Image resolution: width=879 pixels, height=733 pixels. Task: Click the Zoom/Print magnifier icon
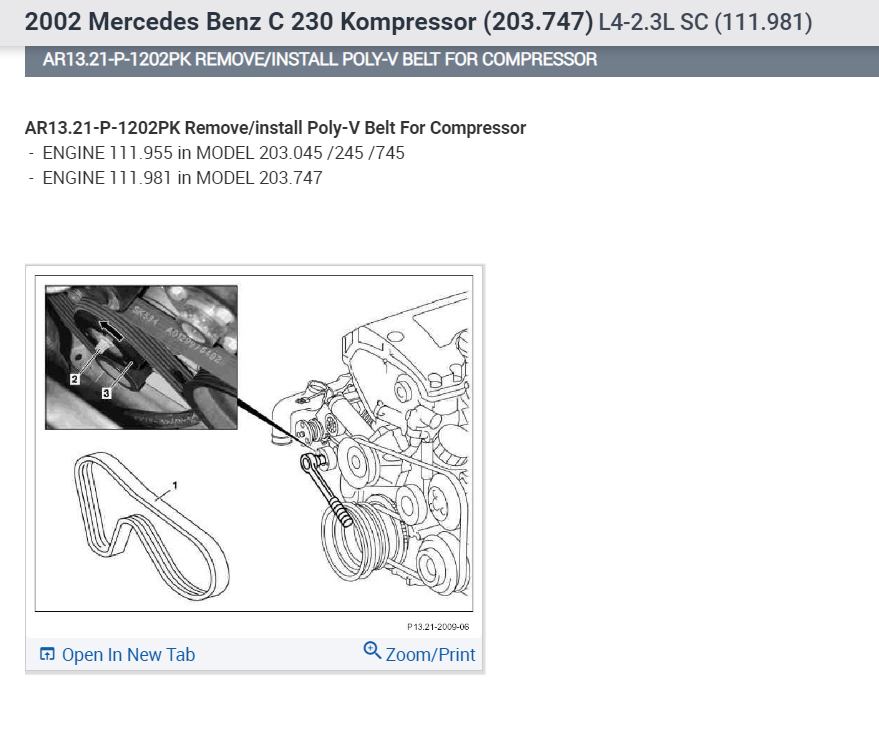[372, 651]
